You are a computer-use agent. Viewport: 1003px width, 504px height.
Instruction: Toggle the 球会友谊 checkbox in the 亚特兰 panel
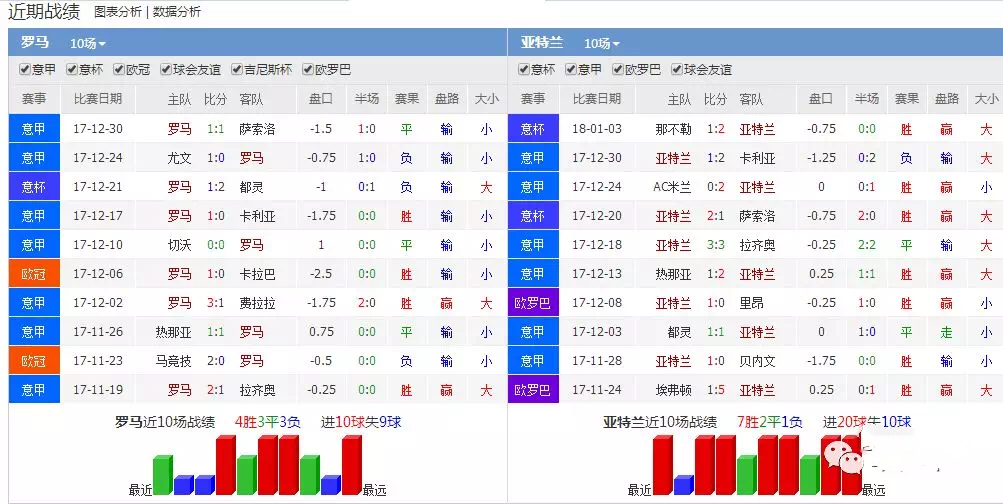point(677,70)
